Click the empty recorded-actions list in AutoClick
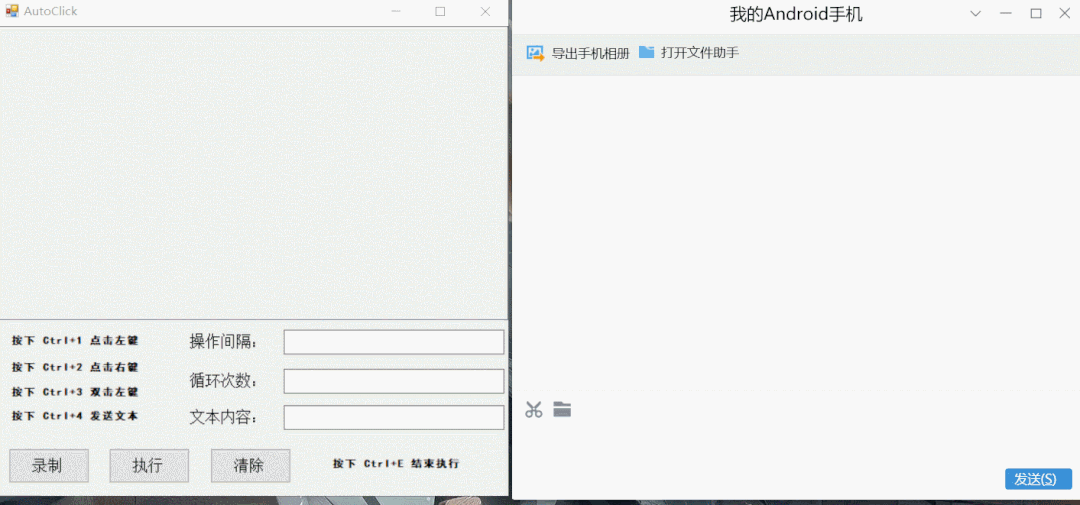This screenshot has width=1080, height=505. (253, 173)
